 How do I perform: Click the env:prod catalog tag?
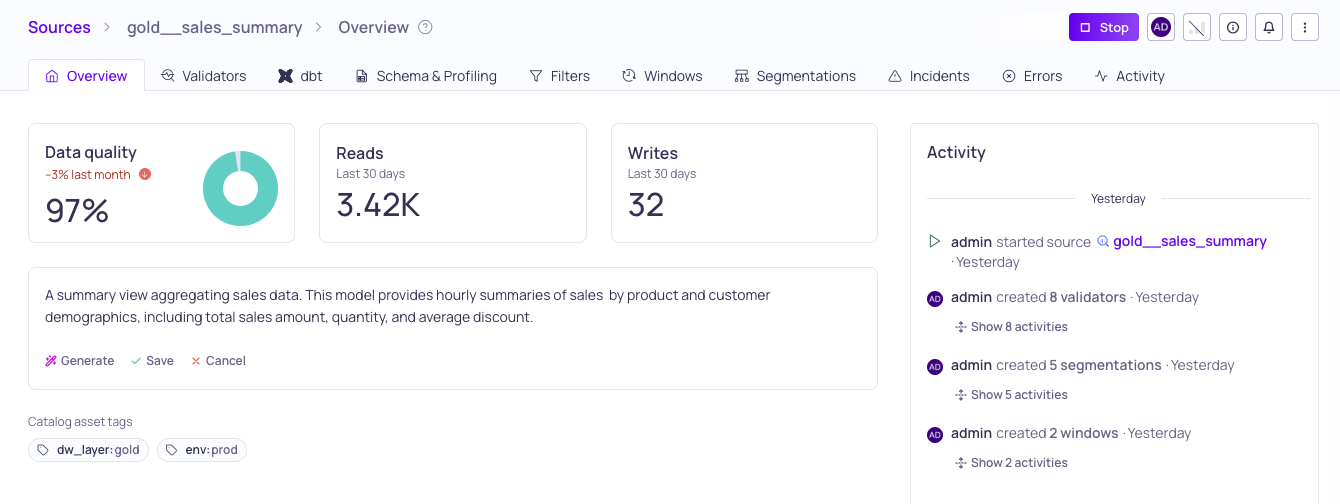(202, 450)
